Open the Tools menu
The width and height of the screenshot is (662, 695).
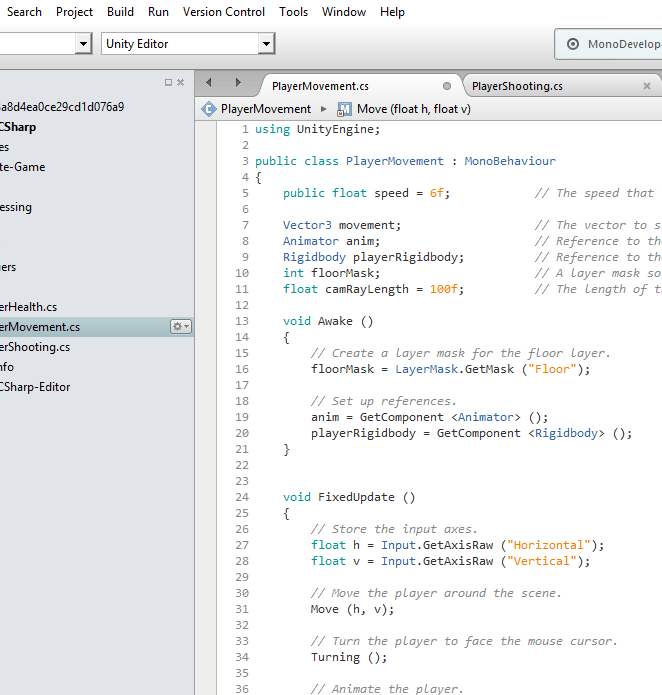293,12
